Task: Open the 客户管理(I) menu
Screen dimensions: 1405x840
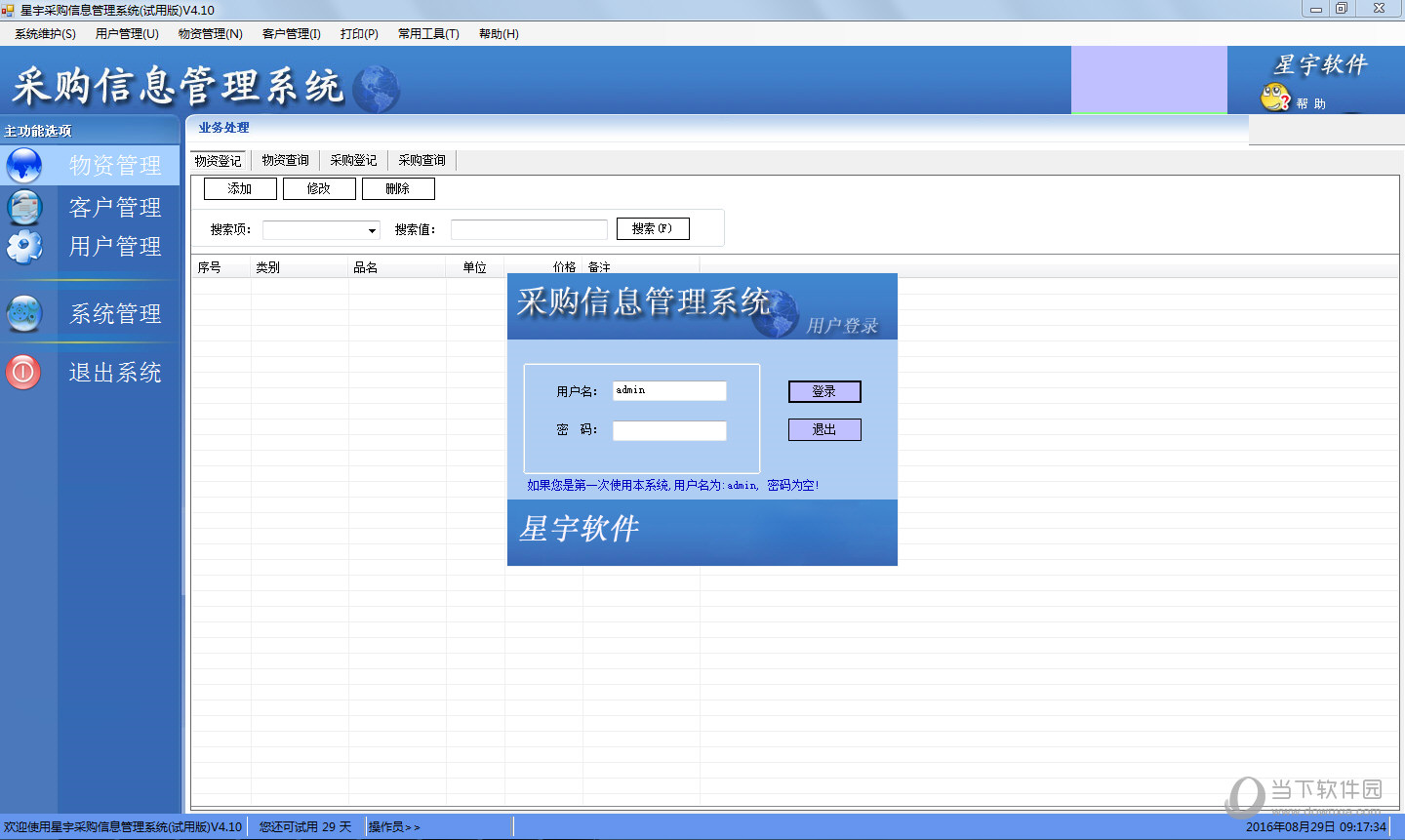Action: pyautogui.click(x=292, y=34)
